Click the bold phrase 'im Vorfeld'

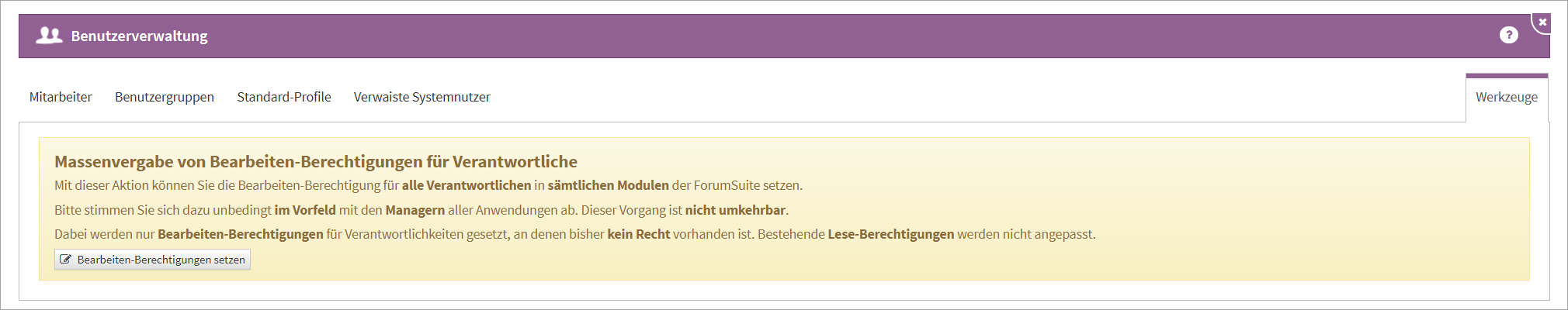point(305,210)
